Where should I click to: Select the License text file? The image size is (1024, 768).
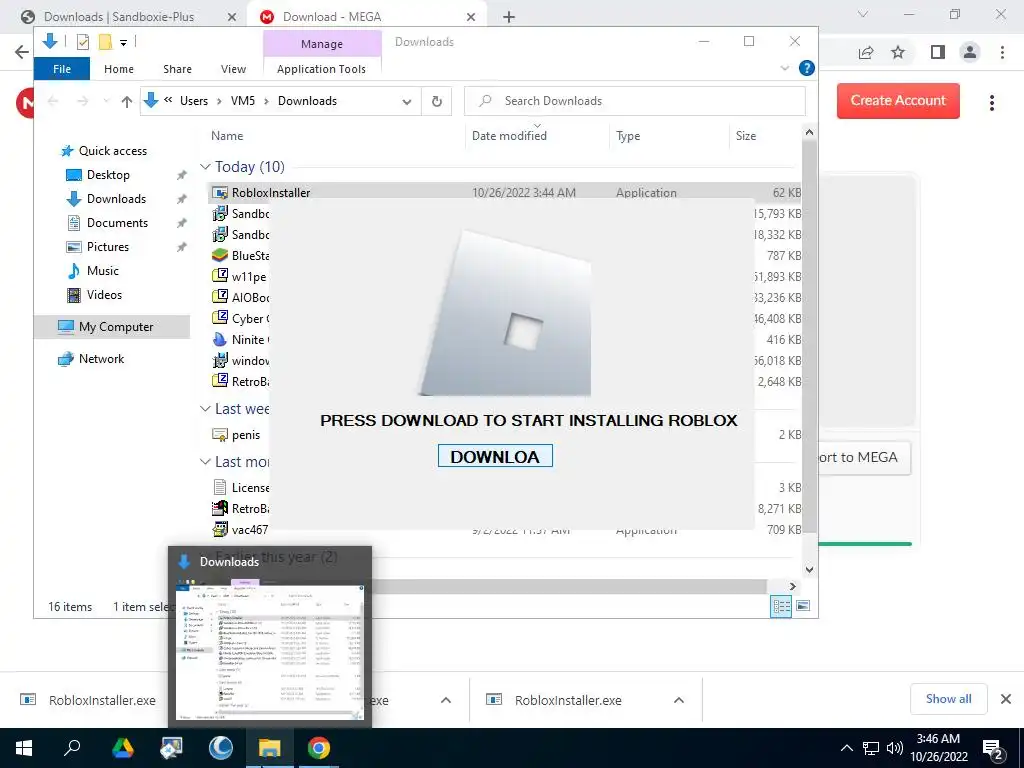pyautogui.click(x=250, y=488)
